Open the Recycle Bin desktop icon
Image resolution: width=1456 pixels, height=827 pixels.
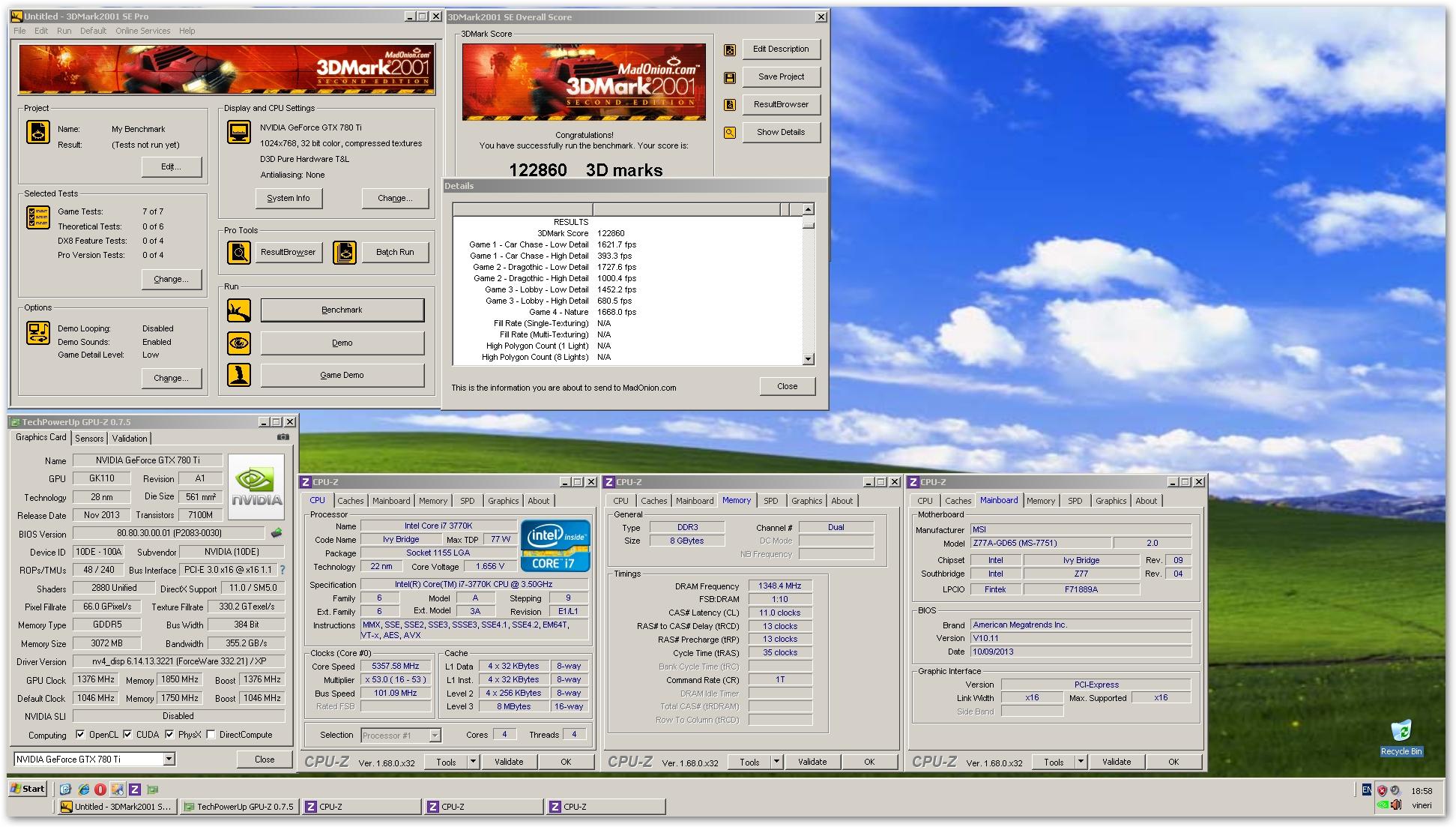(1401, 736)
